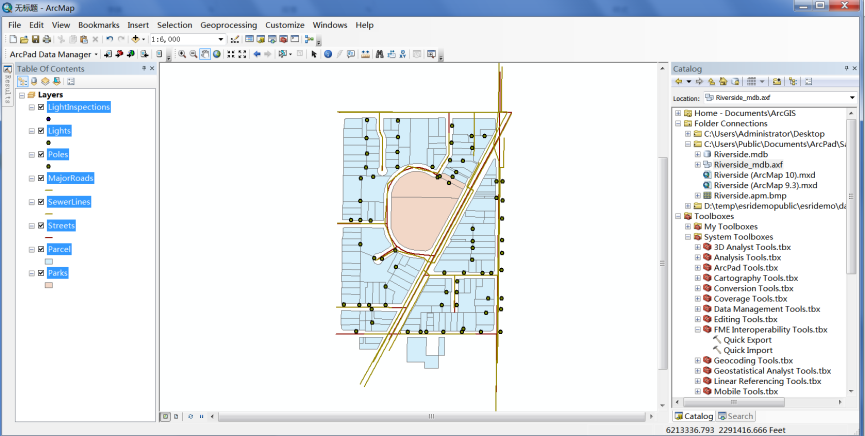Click Fixed Zoom Out
This screenshot has width=865, height=436.
[242, 54]
